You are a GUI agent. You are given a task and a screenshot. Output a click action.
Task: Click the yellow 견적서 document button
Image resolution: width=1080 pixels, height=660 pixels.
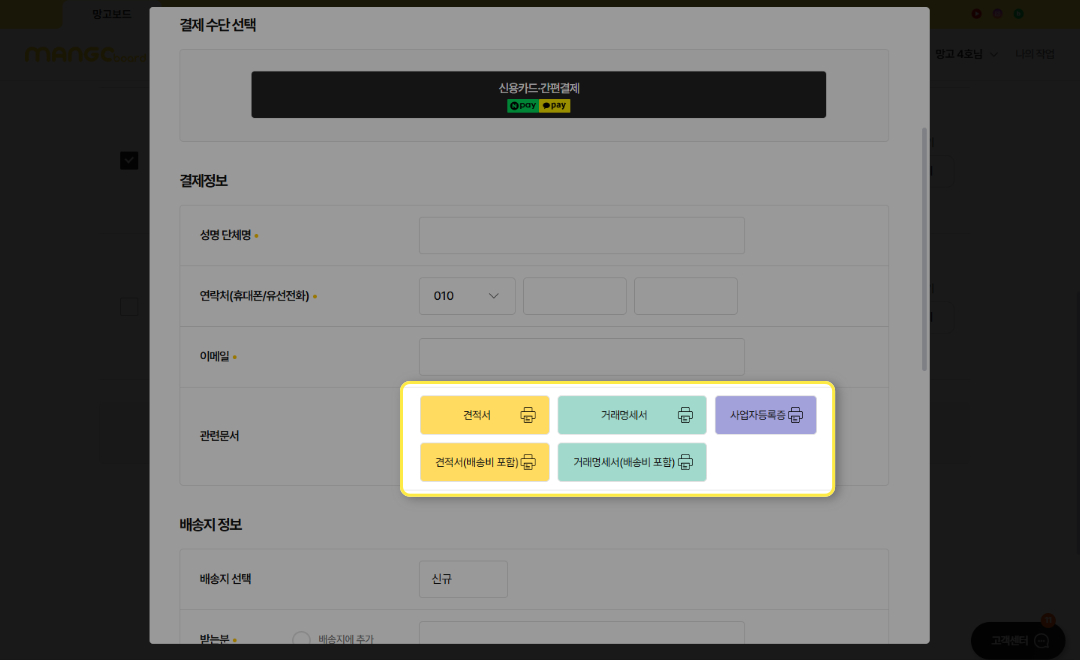(x=477, y=415)
